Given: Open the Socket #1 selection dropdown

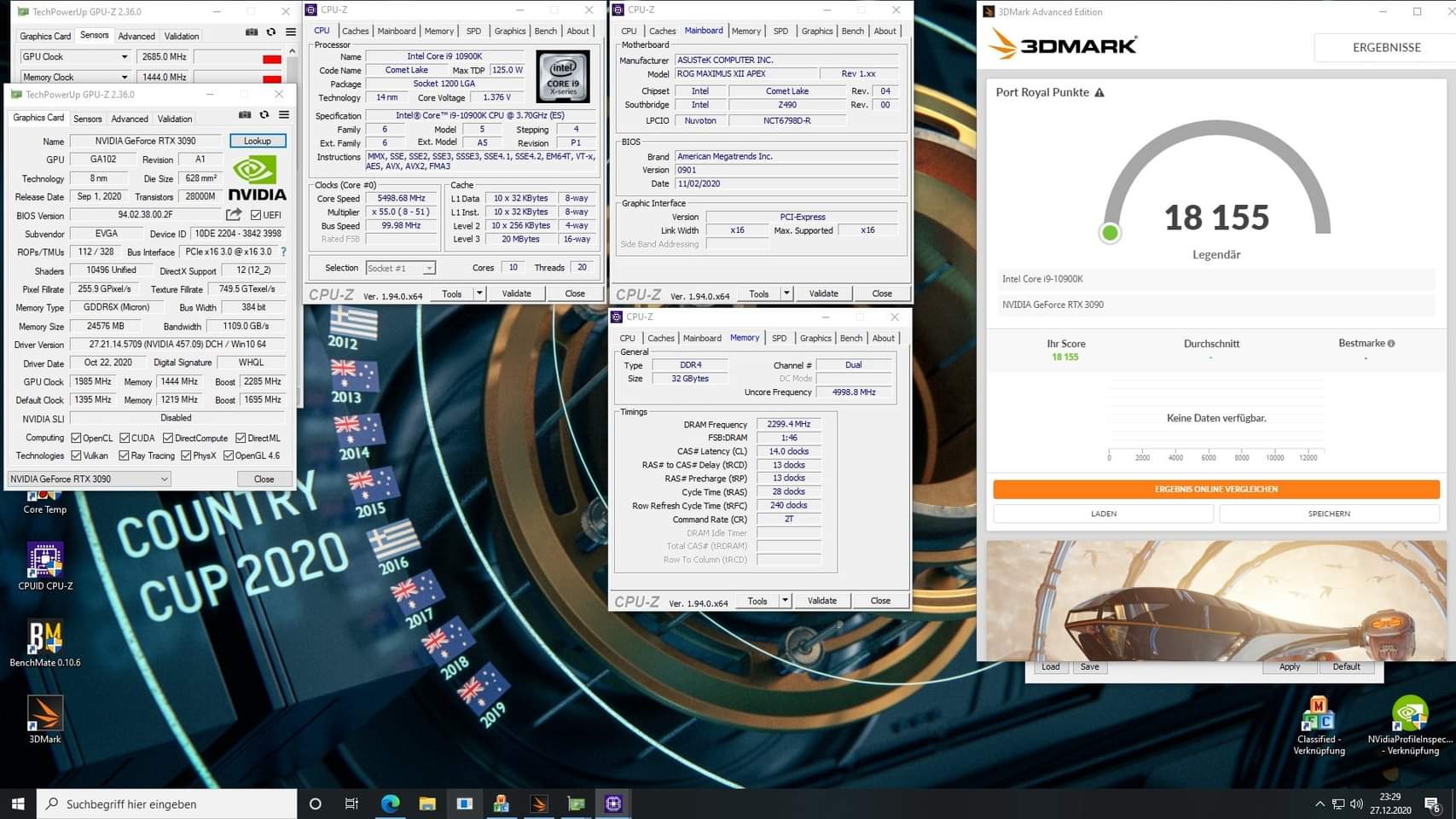Looking at the screenshot, I should (400, 268).
